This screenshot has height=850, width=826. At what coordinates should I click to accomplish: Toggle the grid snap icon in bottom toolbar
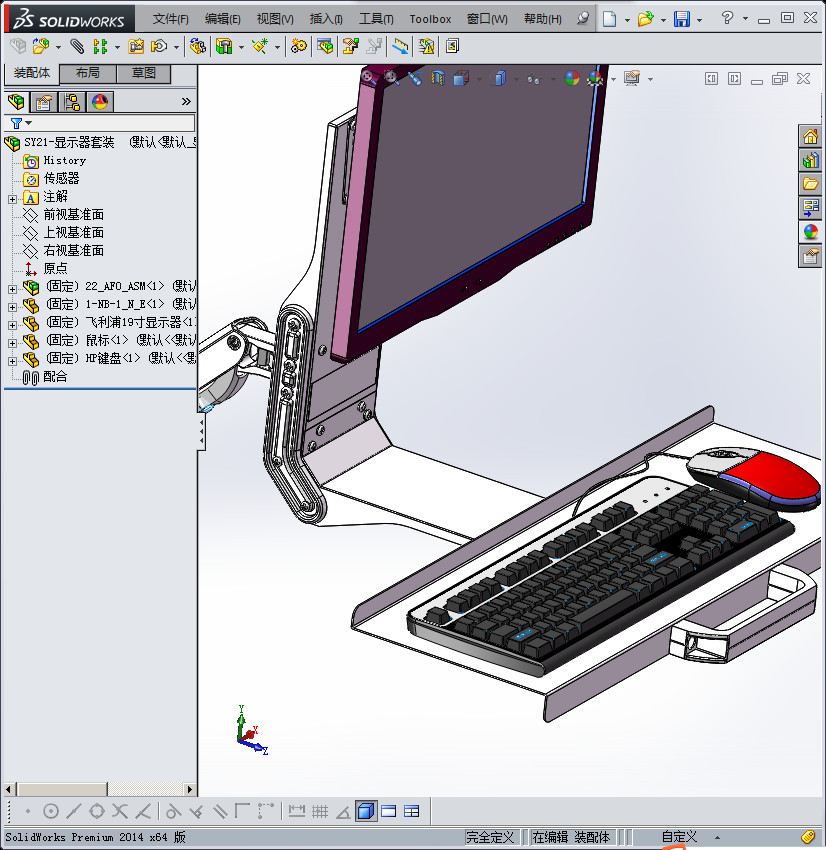pos(320,812)
